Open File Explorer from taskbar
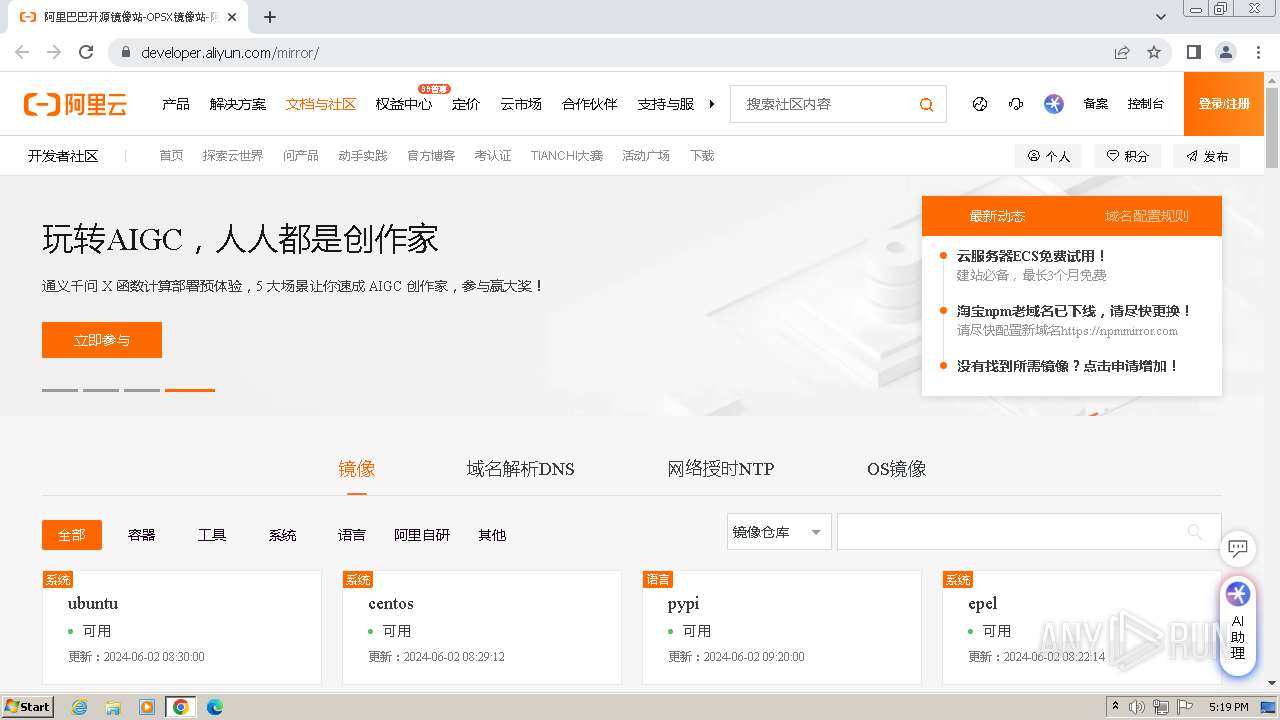 pos(113,707)
